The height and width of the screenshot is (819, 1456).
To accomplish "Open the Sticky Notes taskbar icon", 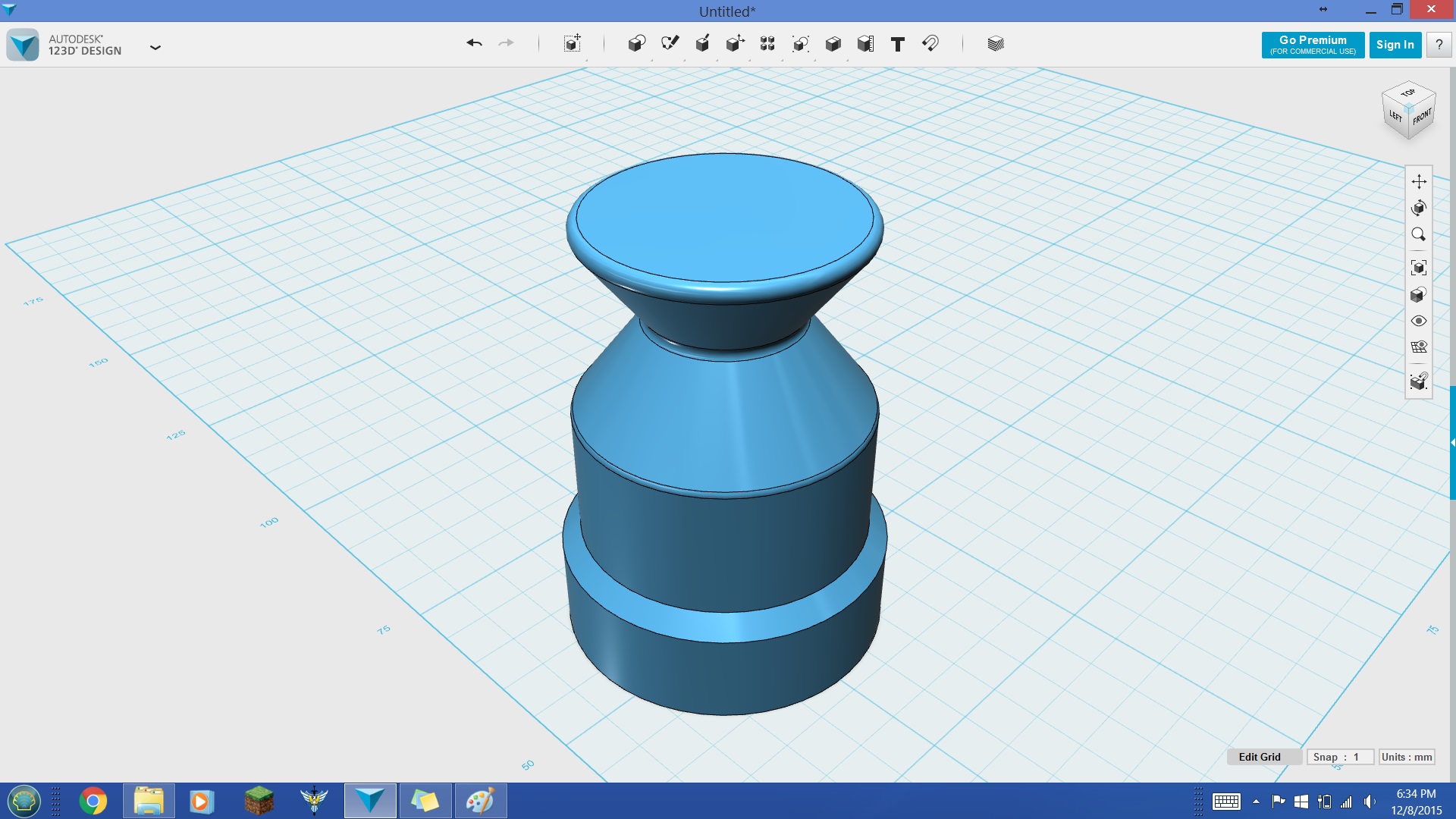I will [425, 801].
